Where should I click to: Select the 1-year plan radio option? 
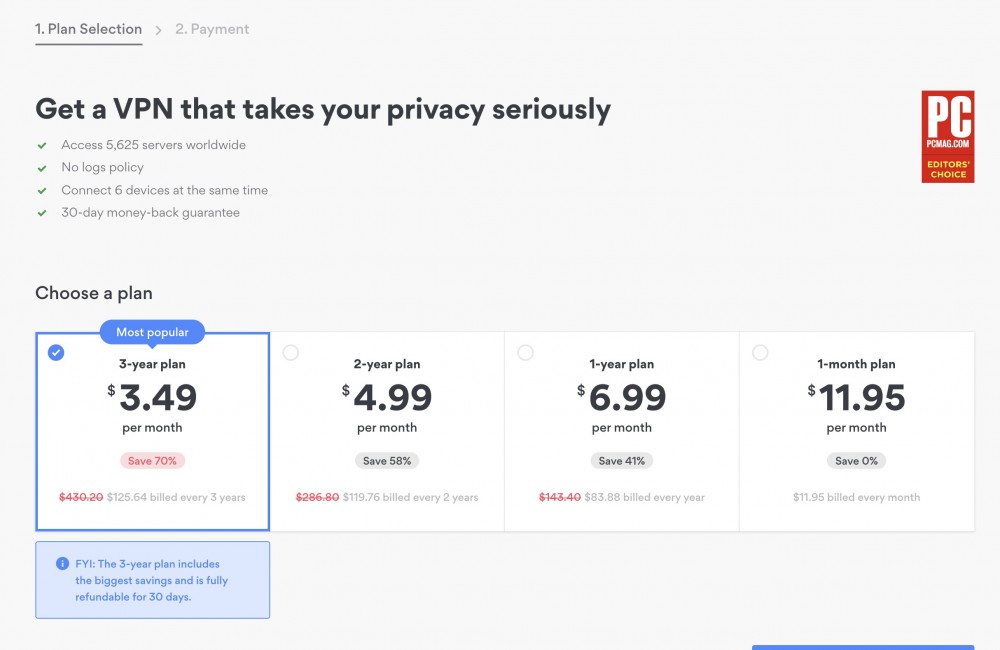pyautogui.click(x=526, y=352)
